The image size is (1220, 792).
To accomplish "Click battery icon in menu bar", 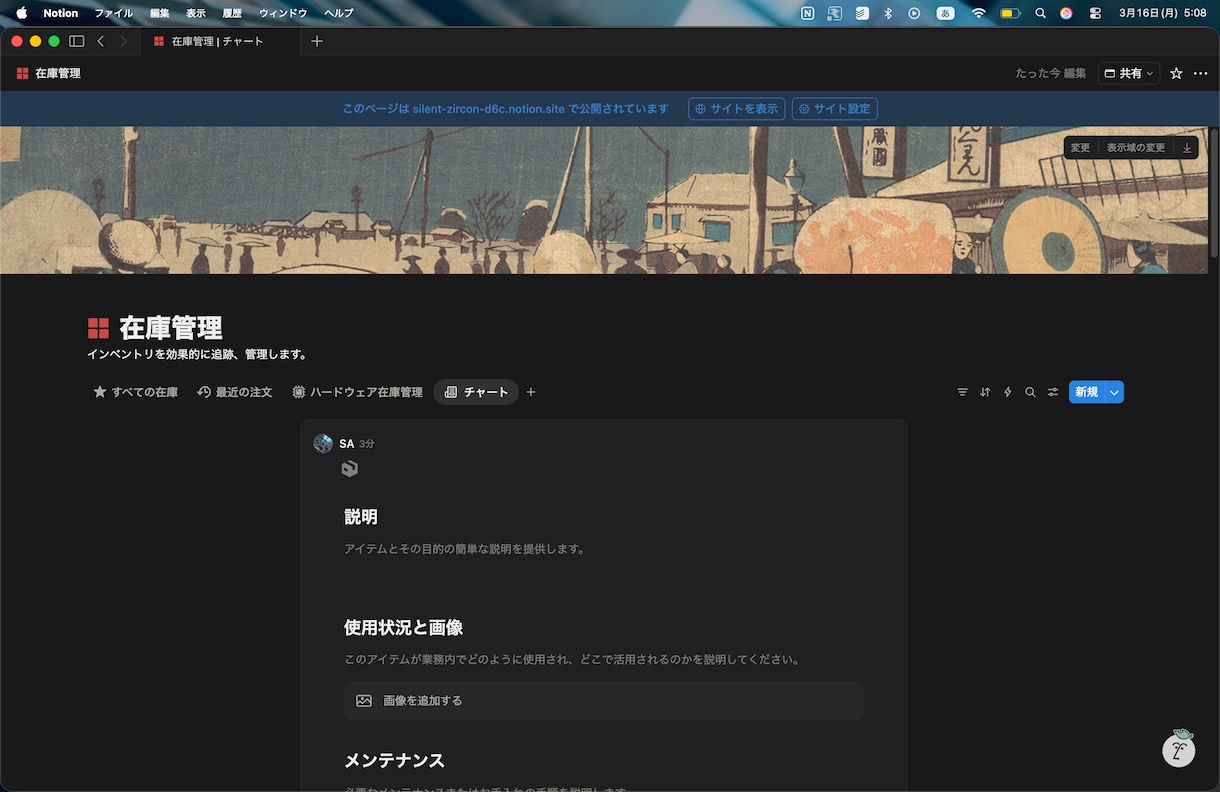I will tap(1010, 13).
